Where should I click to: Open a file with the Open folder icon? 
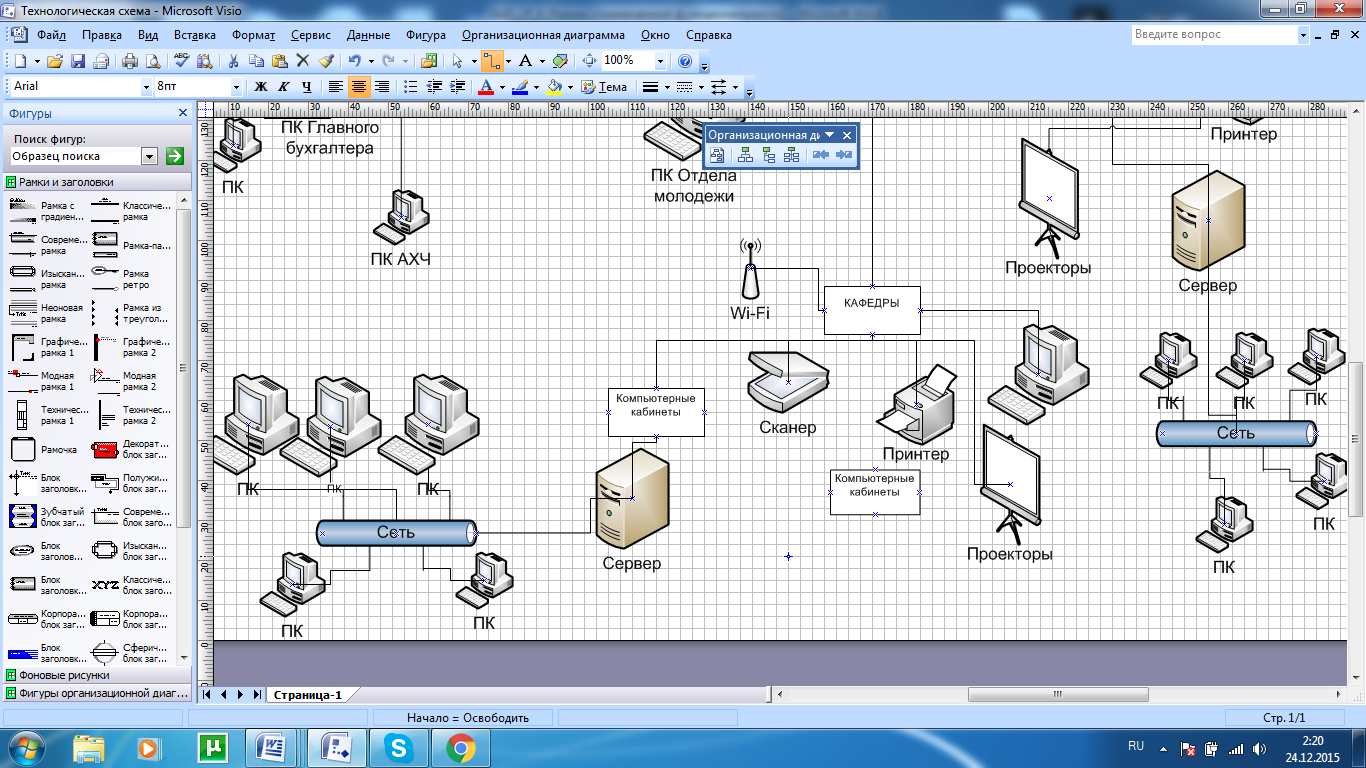(55, 61)
